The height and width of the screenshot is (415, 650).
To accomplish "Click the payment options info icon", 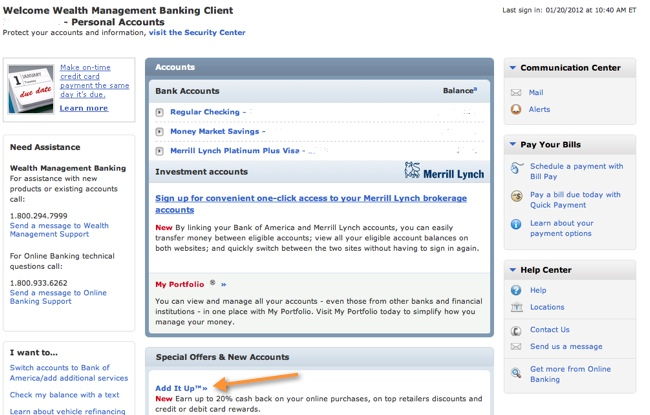I will (516, 224).
